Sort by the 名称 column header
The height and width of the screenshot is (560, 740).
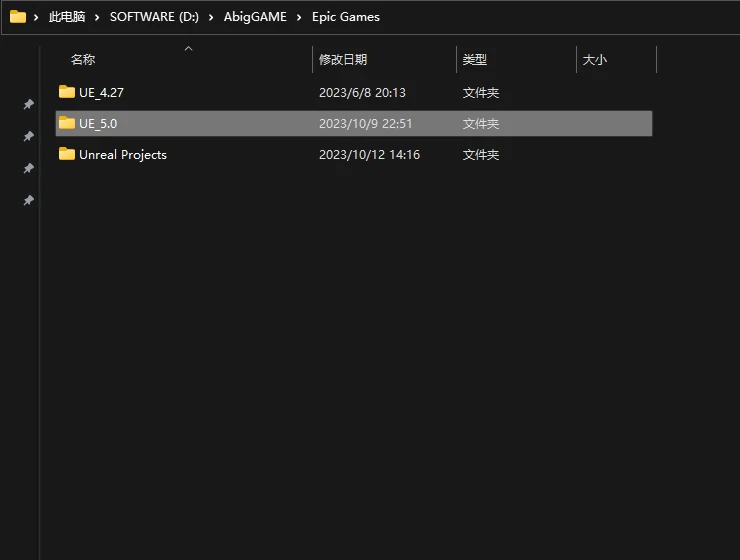83,59
